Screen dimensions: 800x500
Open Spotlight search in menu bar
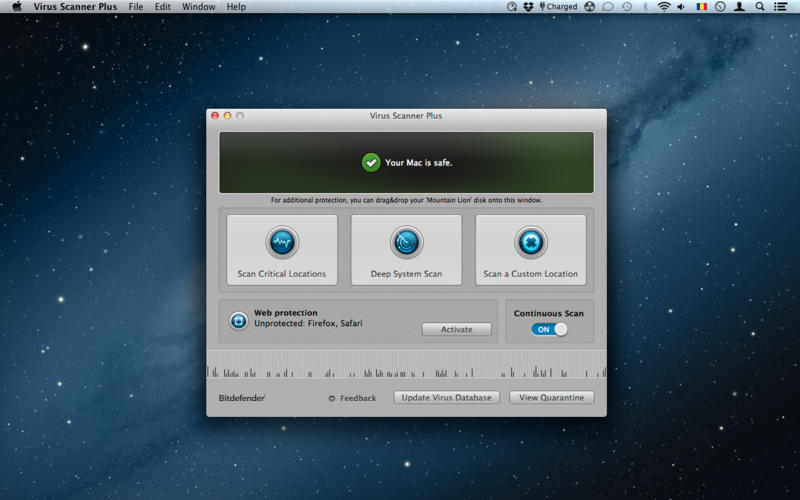760,7
